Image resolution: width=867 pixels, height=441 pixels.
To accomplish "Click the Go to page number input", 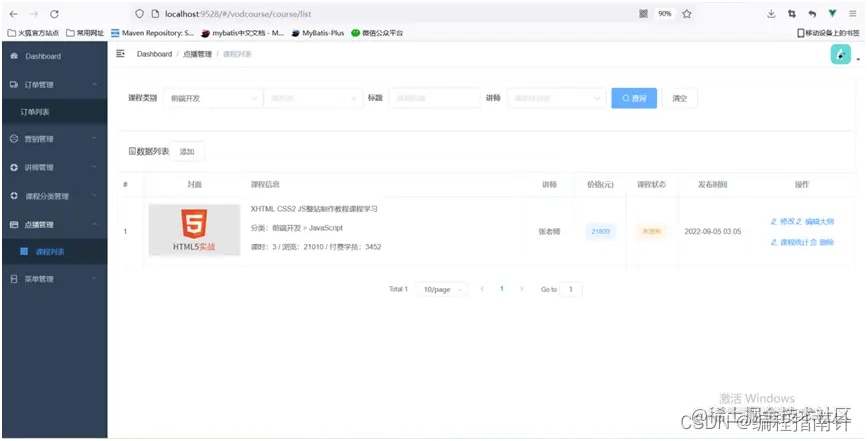I will tap(571, 289).
